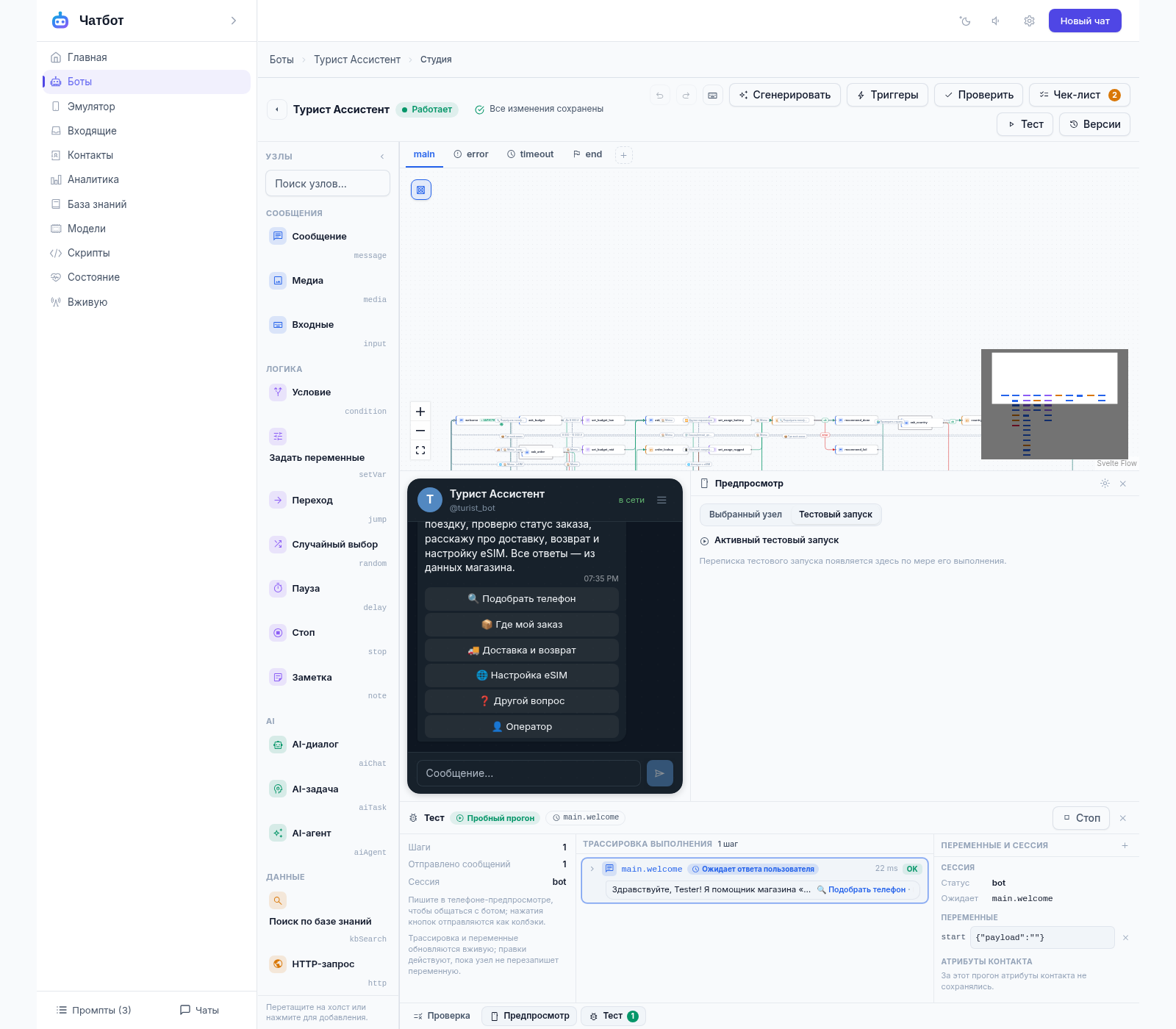Open keyboard shortcuts icon
Screen dimensions: 1176x1029
[712, 95]
